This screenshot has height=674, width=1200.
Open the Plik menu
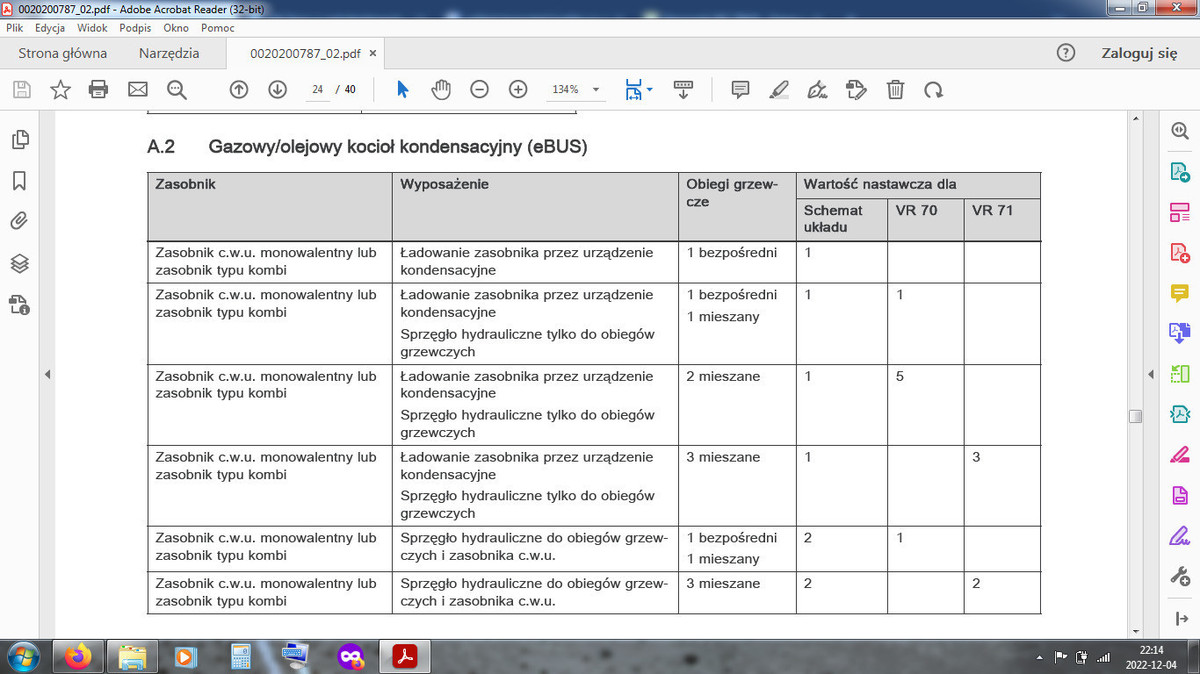[17, 28]
